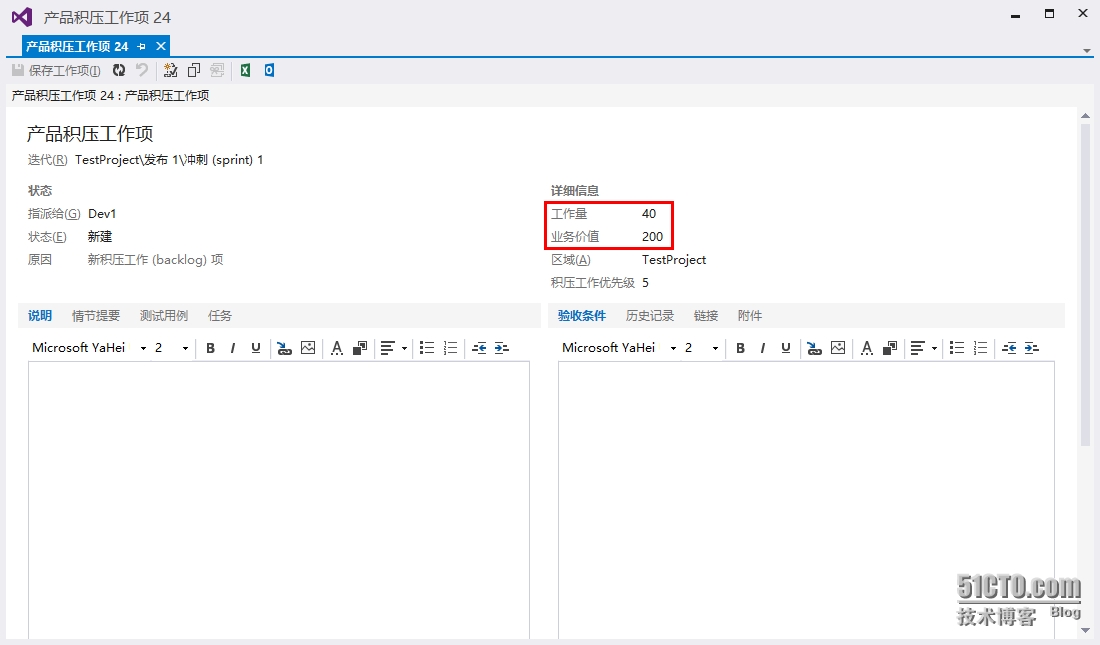This screenshot has width=1100, height=645.
Task: Open the 链接 tab
Action: tap(706, 316)
